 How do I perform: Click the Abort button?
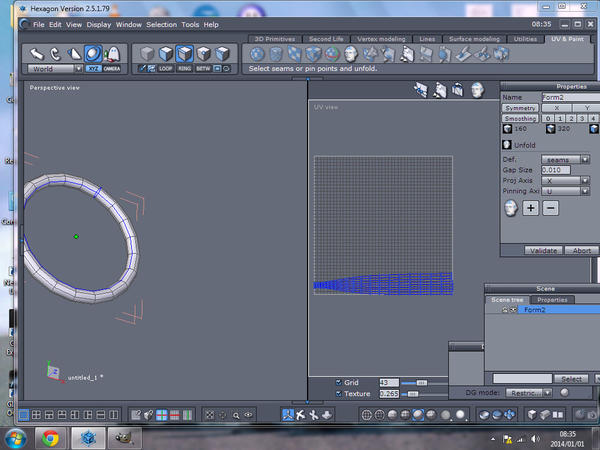click(x=582, y=251)
